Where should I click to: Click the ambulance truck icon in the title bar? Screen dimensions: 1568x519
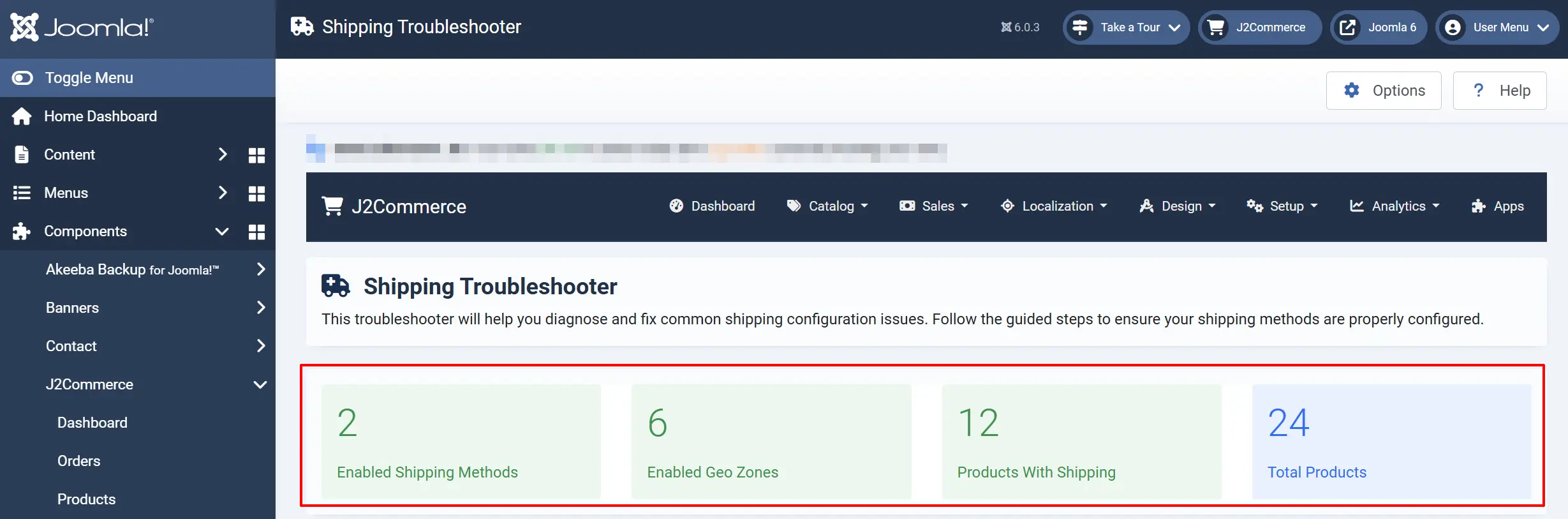click(302, 27)
